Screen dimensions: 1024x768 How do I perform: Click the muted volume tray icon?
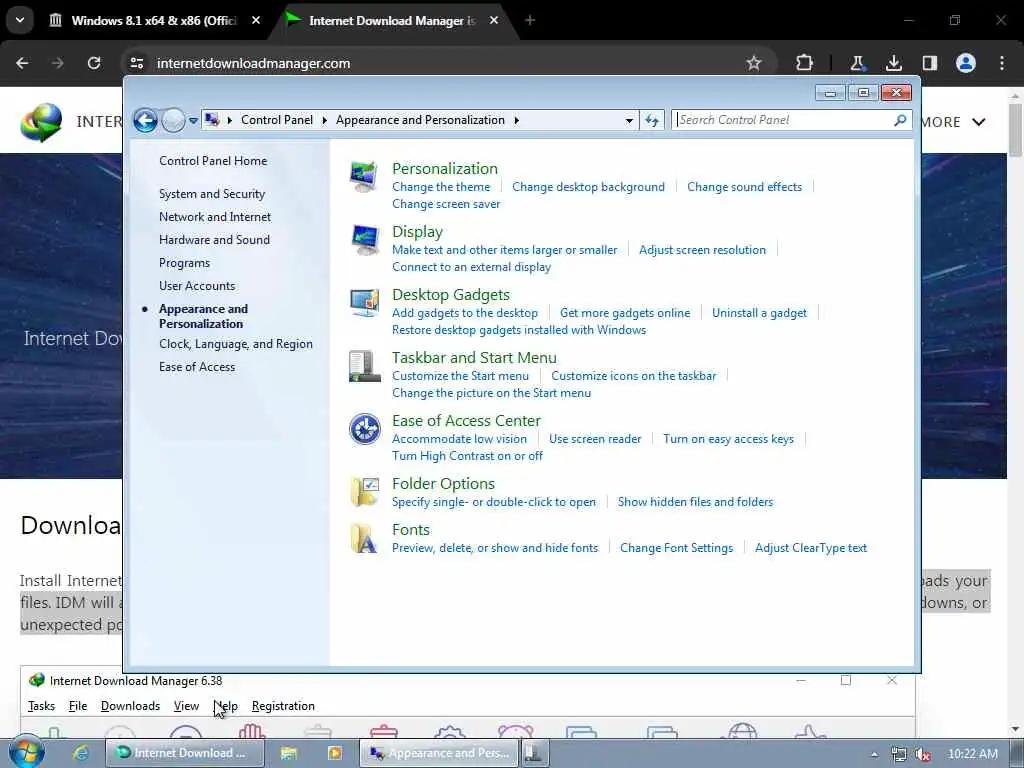pyautogui.click(x=923, y=754)
